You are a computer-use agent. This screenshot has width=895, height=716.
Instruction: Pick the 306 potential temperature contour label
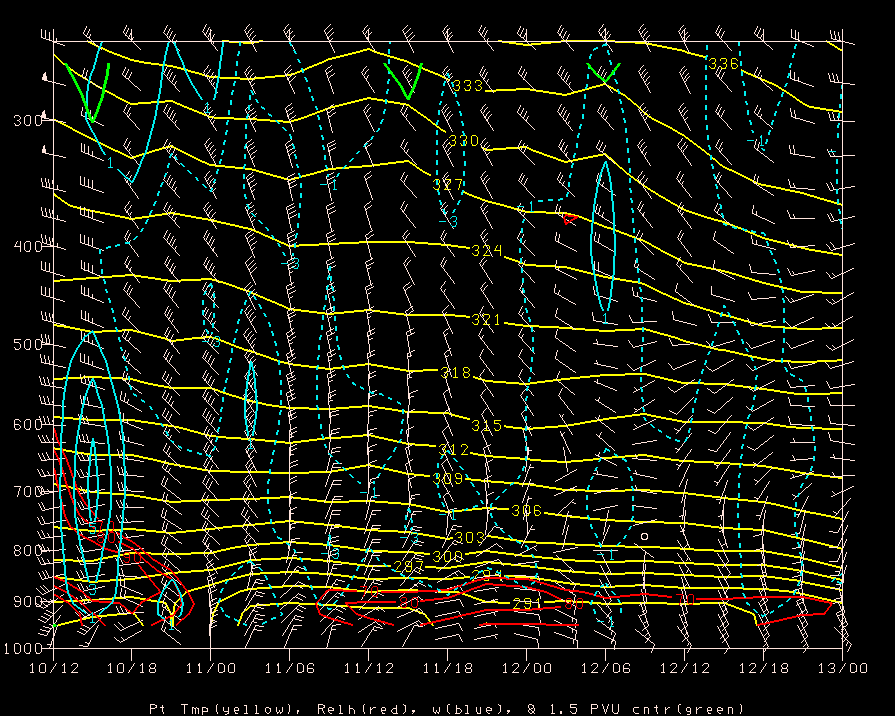click(x=526, y=510)
